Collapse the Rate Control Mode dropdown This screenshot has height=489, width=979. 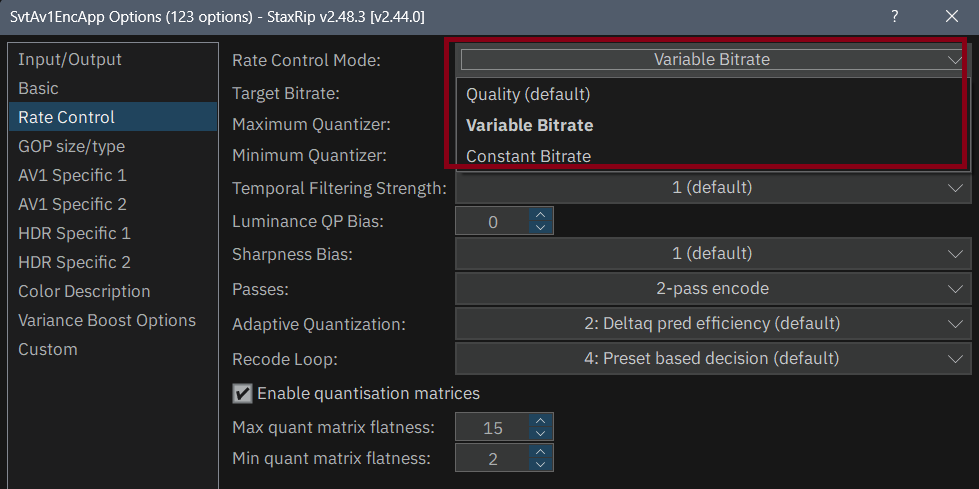951,59
